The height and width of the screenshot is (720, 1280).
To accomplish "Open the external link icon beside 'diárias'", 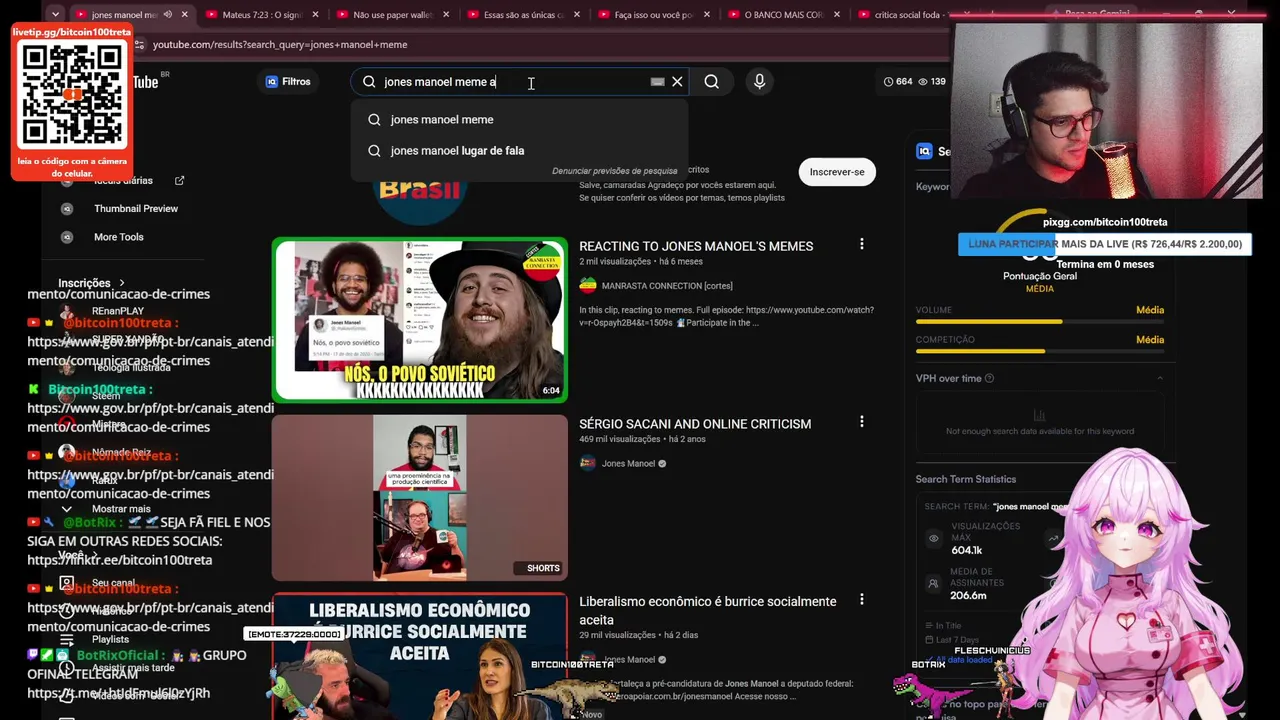I will point(180,181).
